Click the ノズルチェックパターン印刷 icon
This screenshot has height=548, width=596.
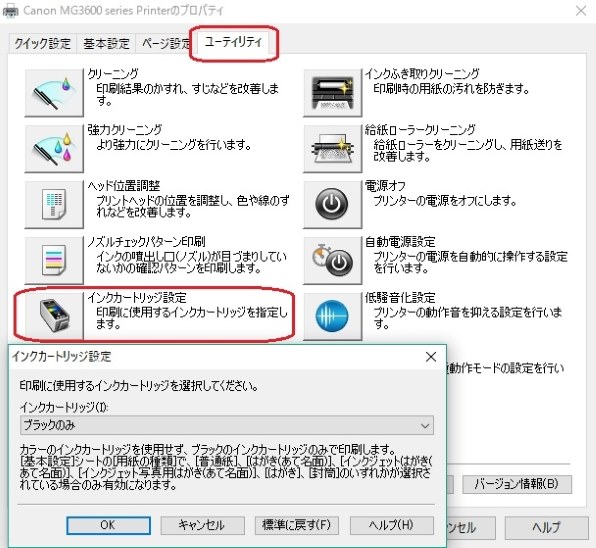coord(54,260)
